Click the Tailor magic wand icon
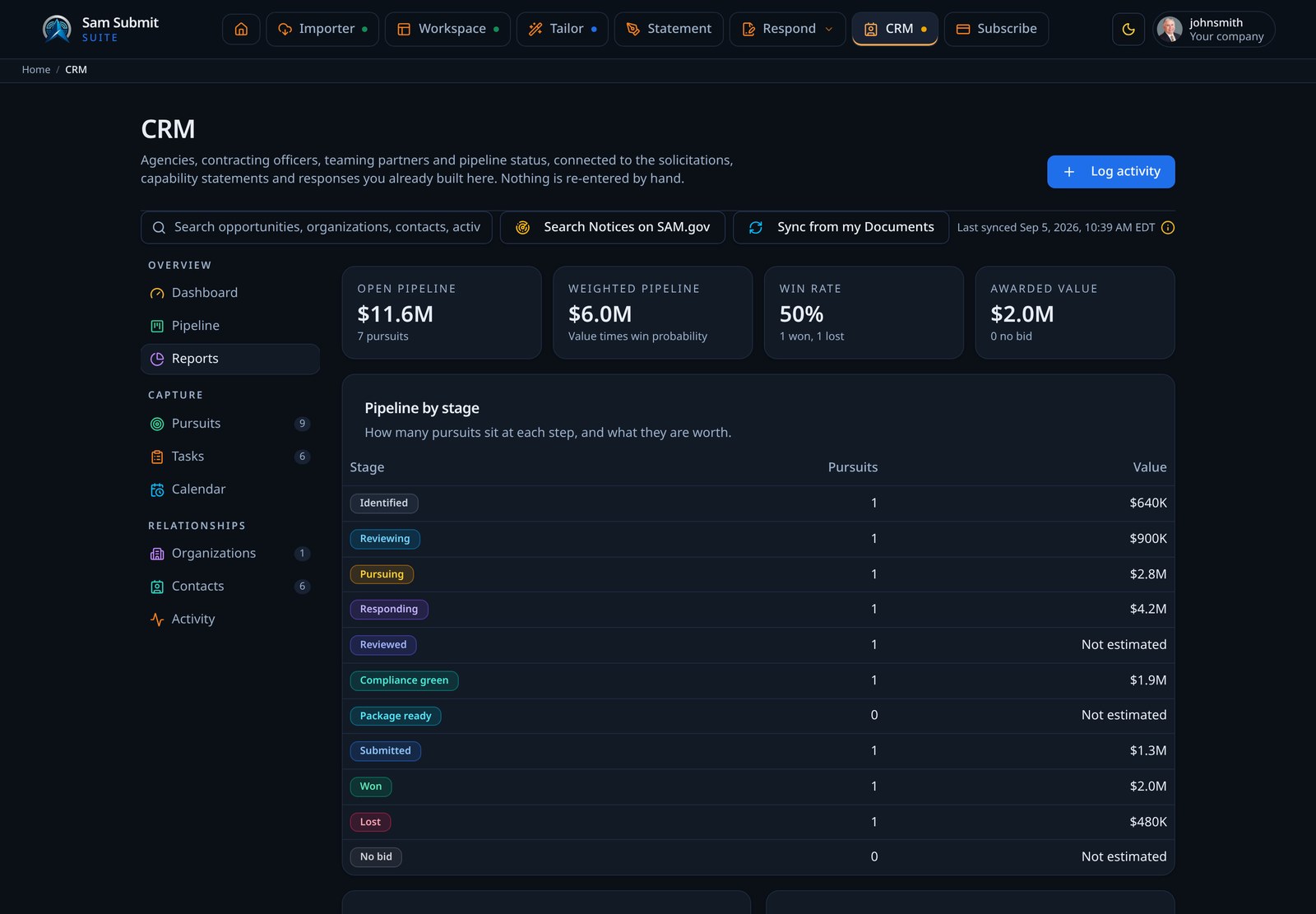This screenshot has height=914, width=1316. tap(535, 29)
